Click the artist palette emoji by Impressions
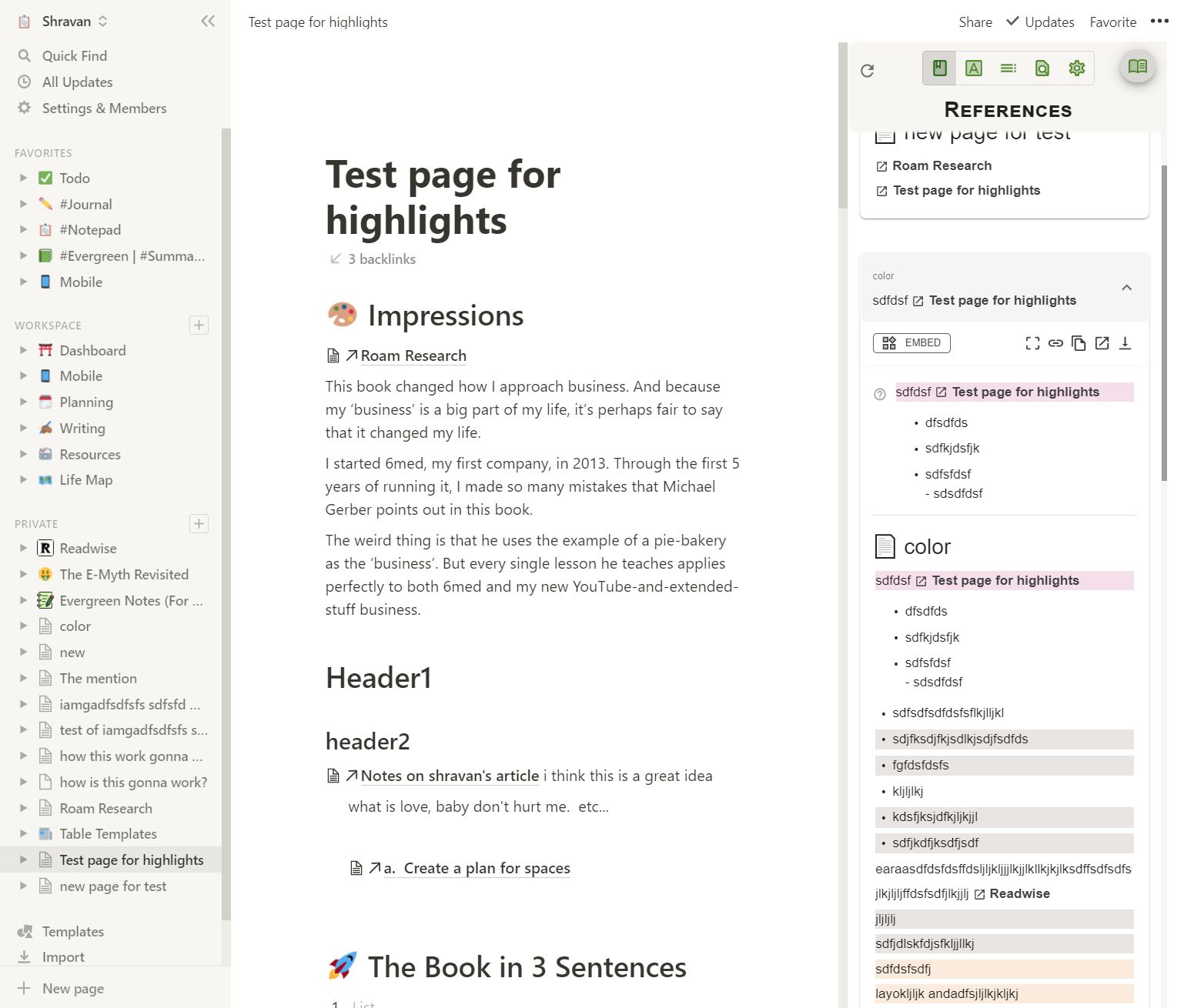Screen dimensions: 1184x1008 [x=342, y=315]
